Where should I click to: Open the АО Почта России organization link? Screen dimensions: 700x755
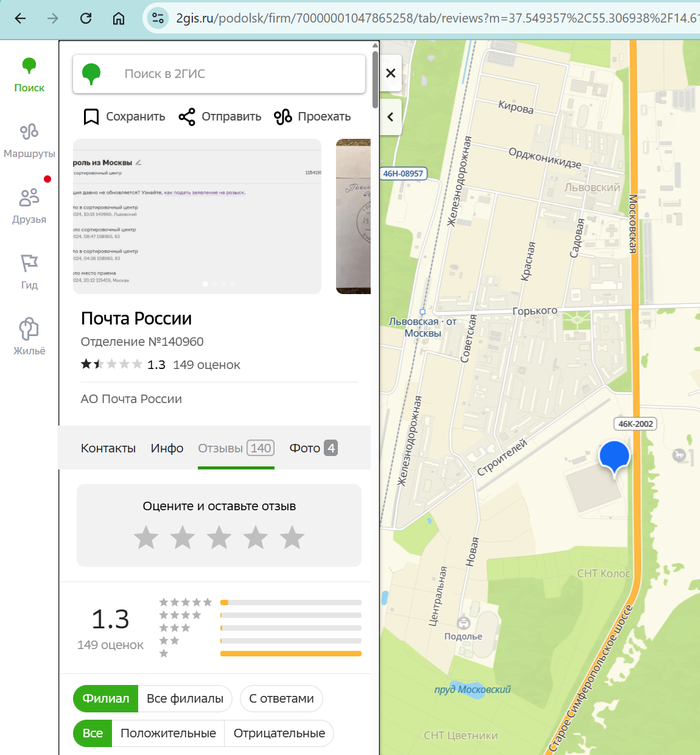point(131,399)
